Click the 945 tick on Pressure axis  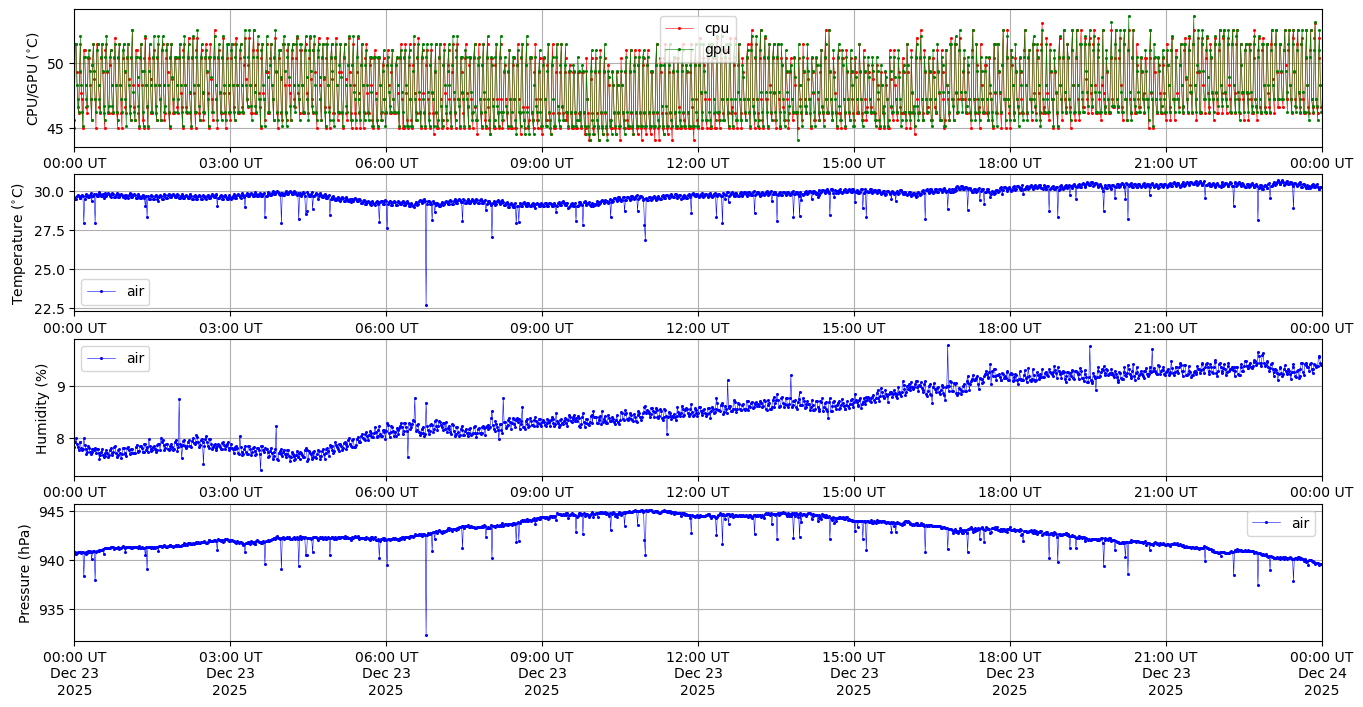click(54, 512)
